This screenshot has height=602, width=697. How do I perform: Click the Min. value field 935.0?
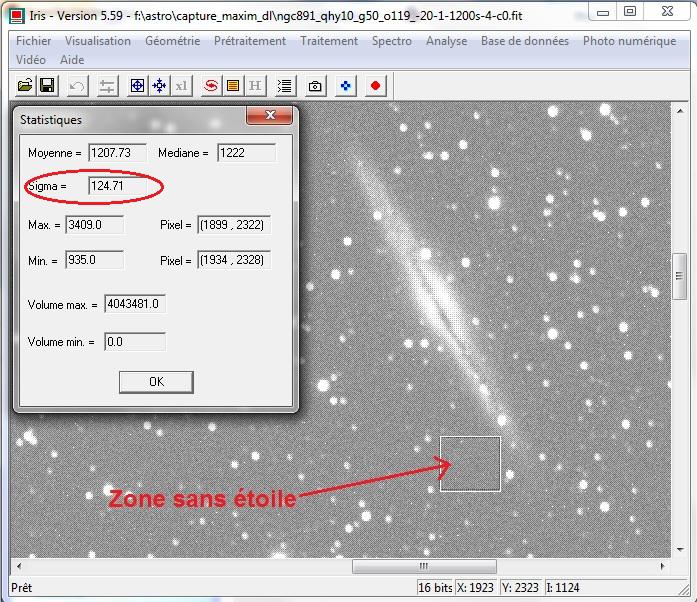(94, 260)
